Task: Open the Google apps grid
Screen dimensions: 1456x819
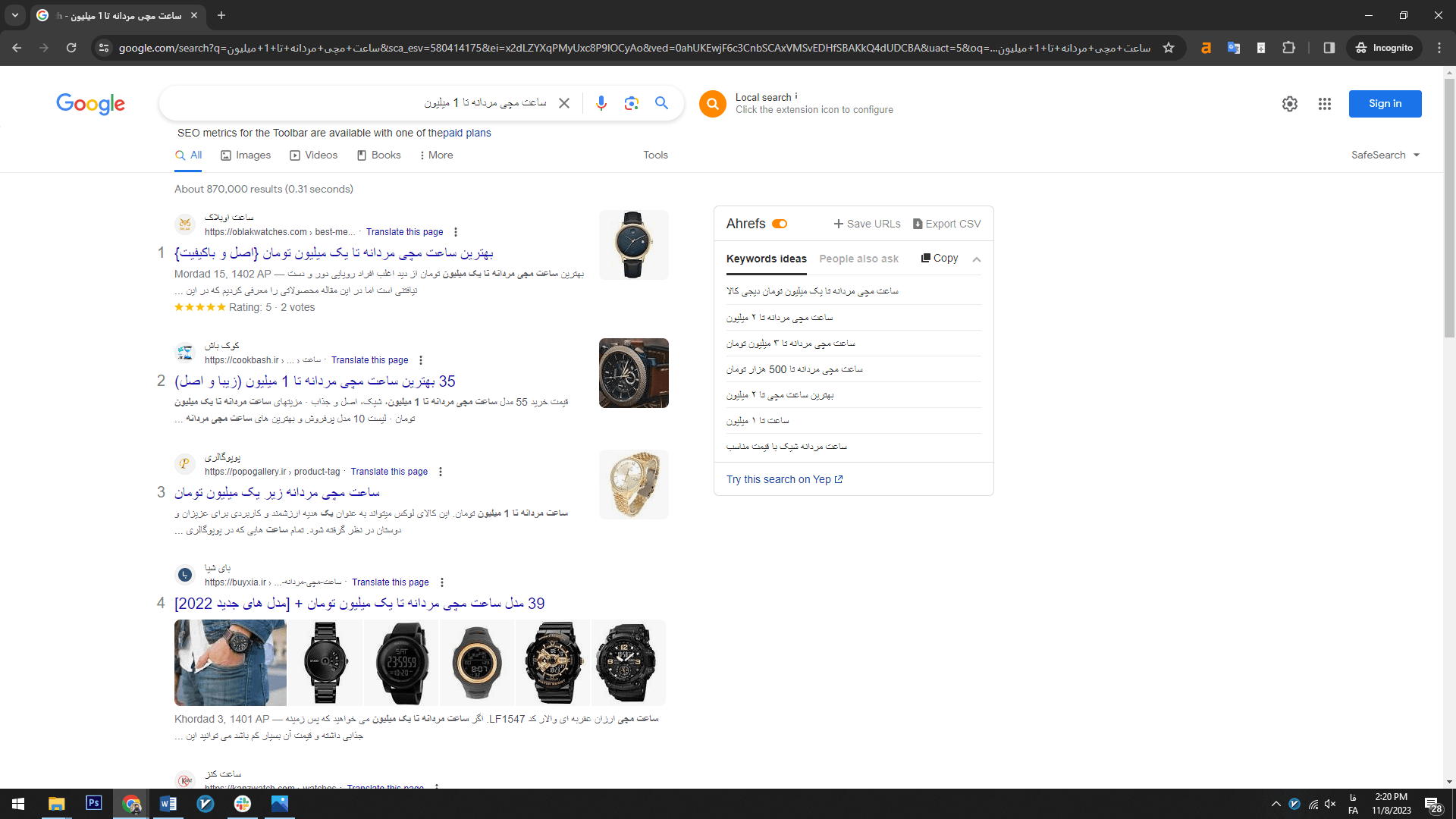Action: [1325, 104]
